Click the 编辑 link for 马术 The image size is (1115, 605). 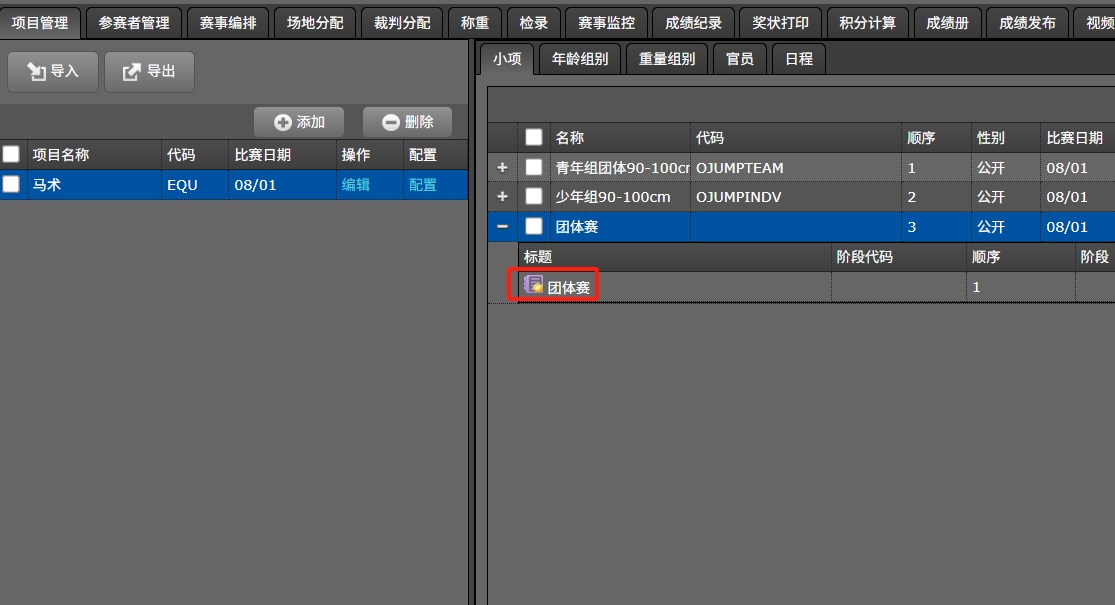(355, 185)
